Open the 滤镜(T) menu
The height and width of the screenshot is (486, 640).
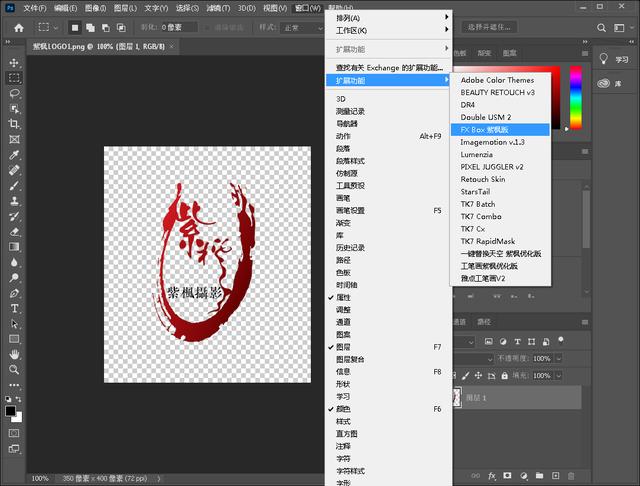click(x=218, y=8)
